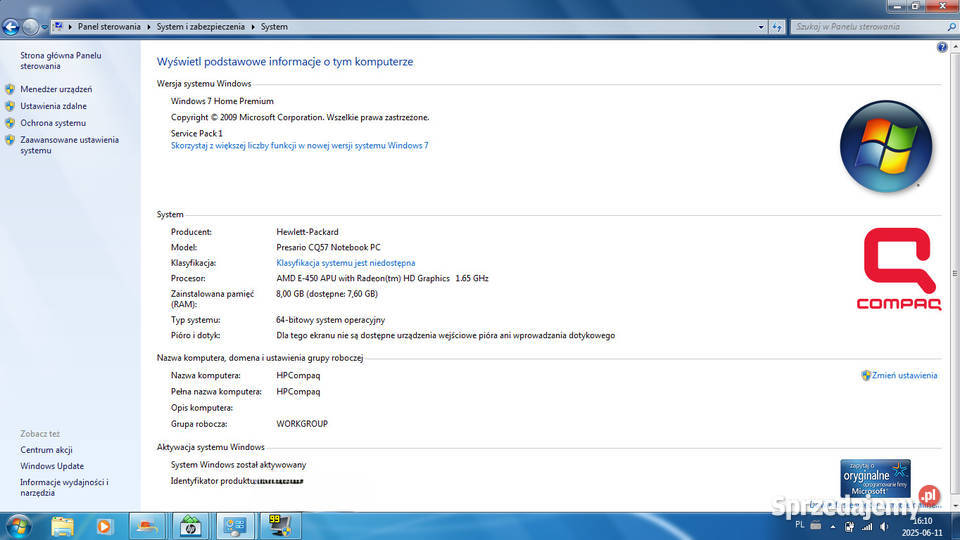Image resolution: width=960 pixels, height=540 pixels.
Task: Click the 8,00 GB RAM value
Action: (327, 294)
